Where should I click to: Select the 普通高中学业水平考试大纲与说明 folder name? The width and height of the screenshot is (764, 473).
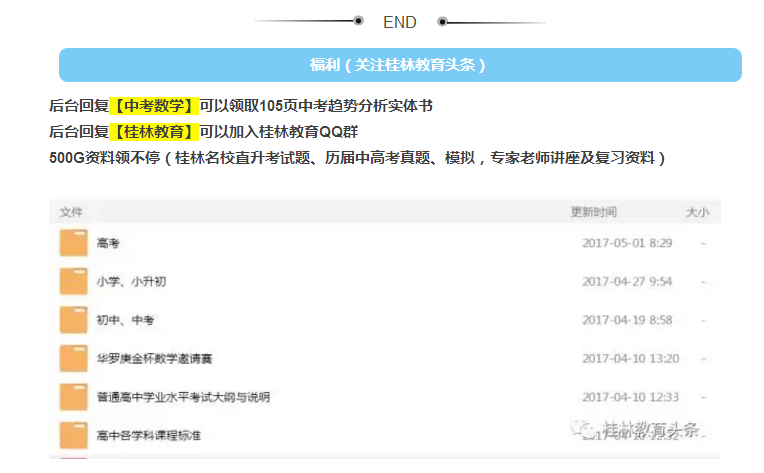coord(183,397)
